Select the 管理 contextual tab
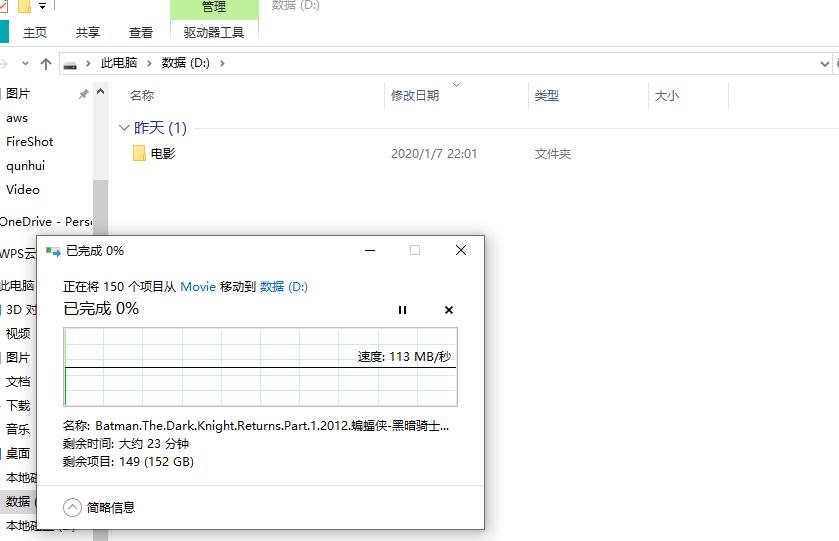The image size is (839, 541). pyautogui.click(x=214, y=7)
